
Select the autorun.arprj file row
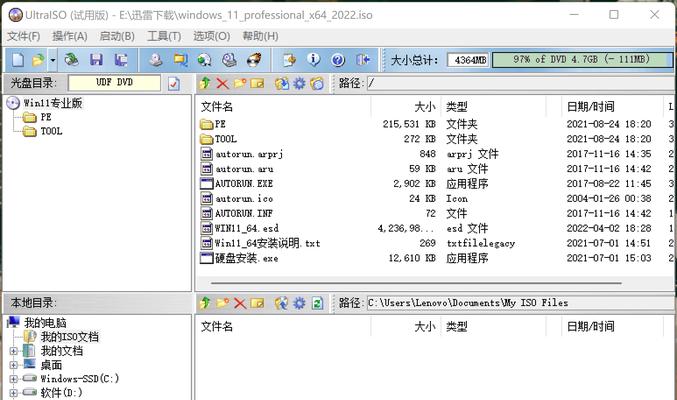(436, 154)
